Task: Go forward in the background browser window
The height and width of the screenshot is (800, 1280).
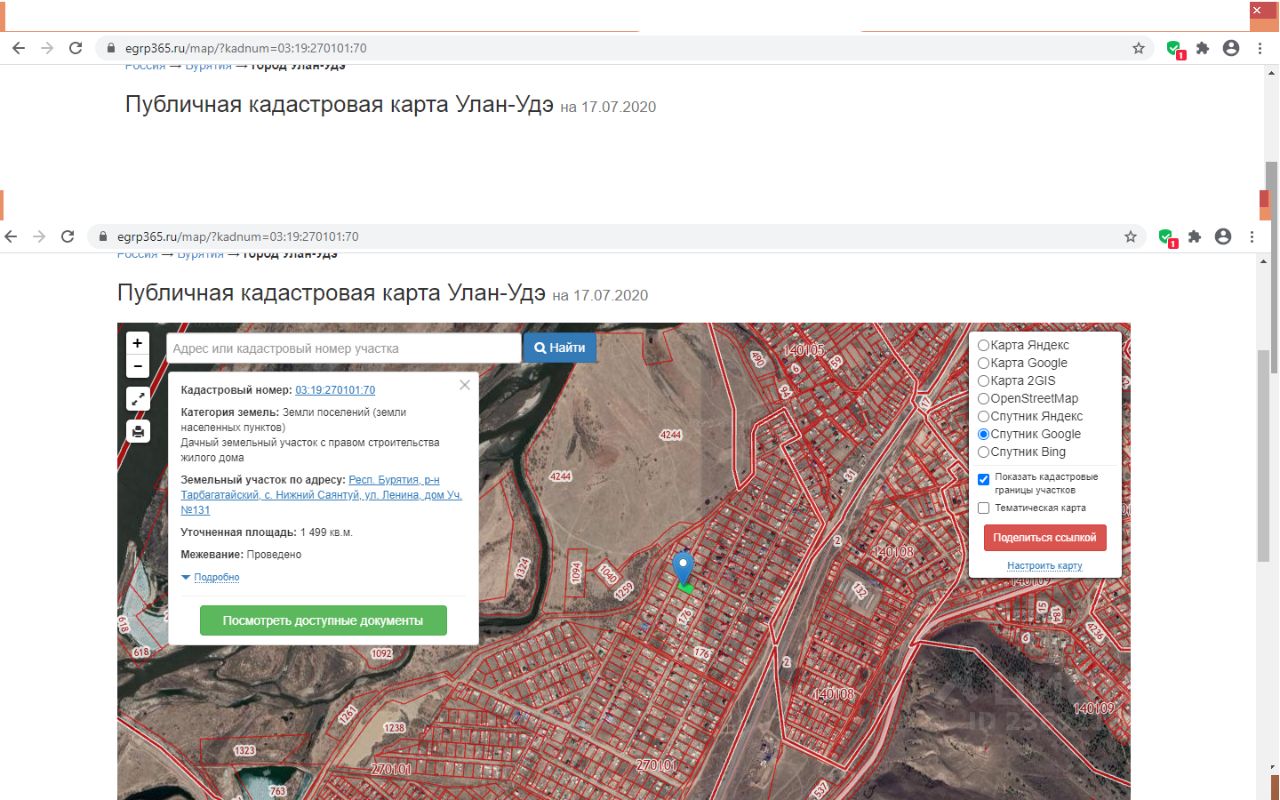Action: tap(47, 48)
